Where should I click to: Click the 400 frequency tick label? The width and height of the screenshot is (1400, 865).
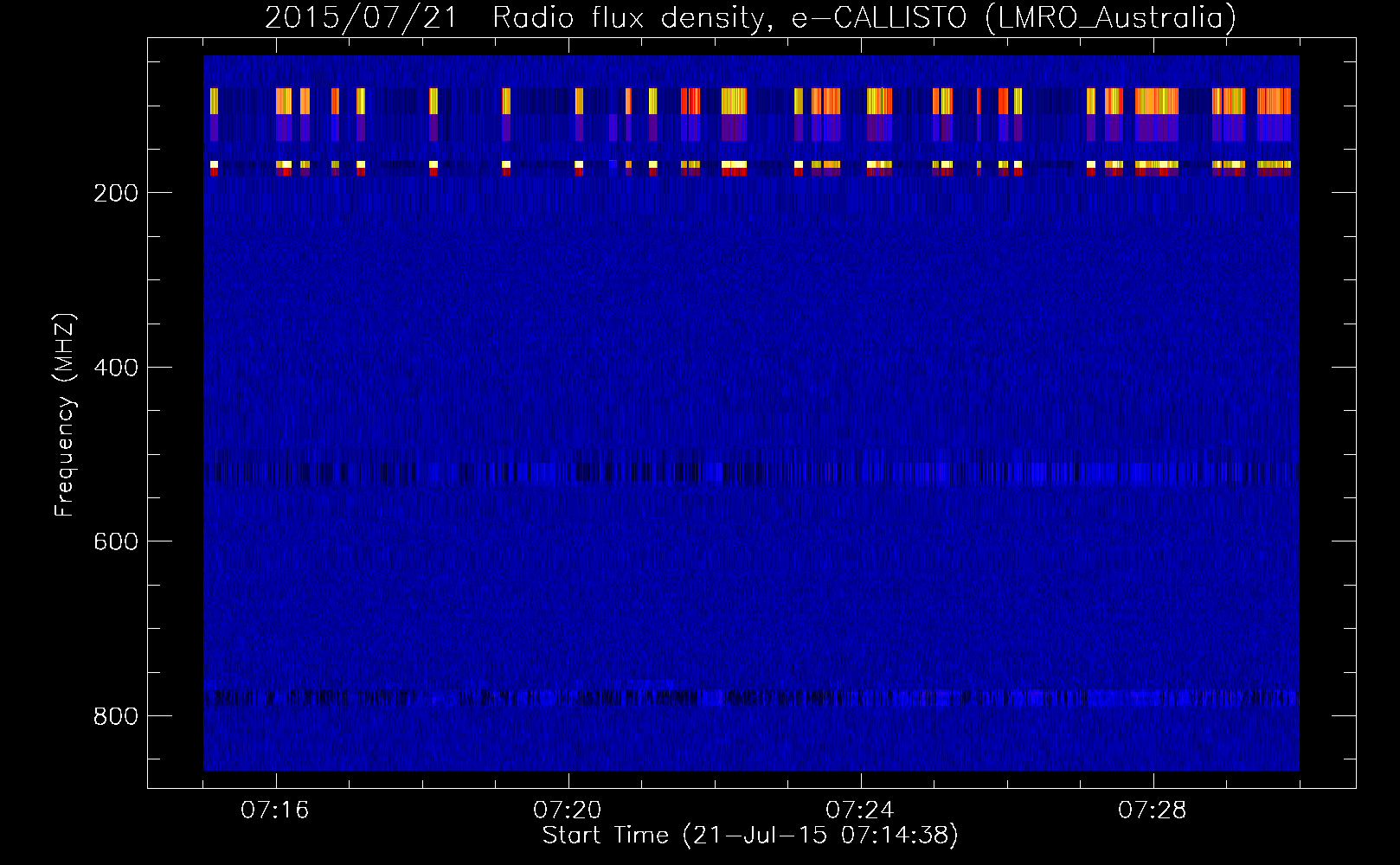click(116, 368)
